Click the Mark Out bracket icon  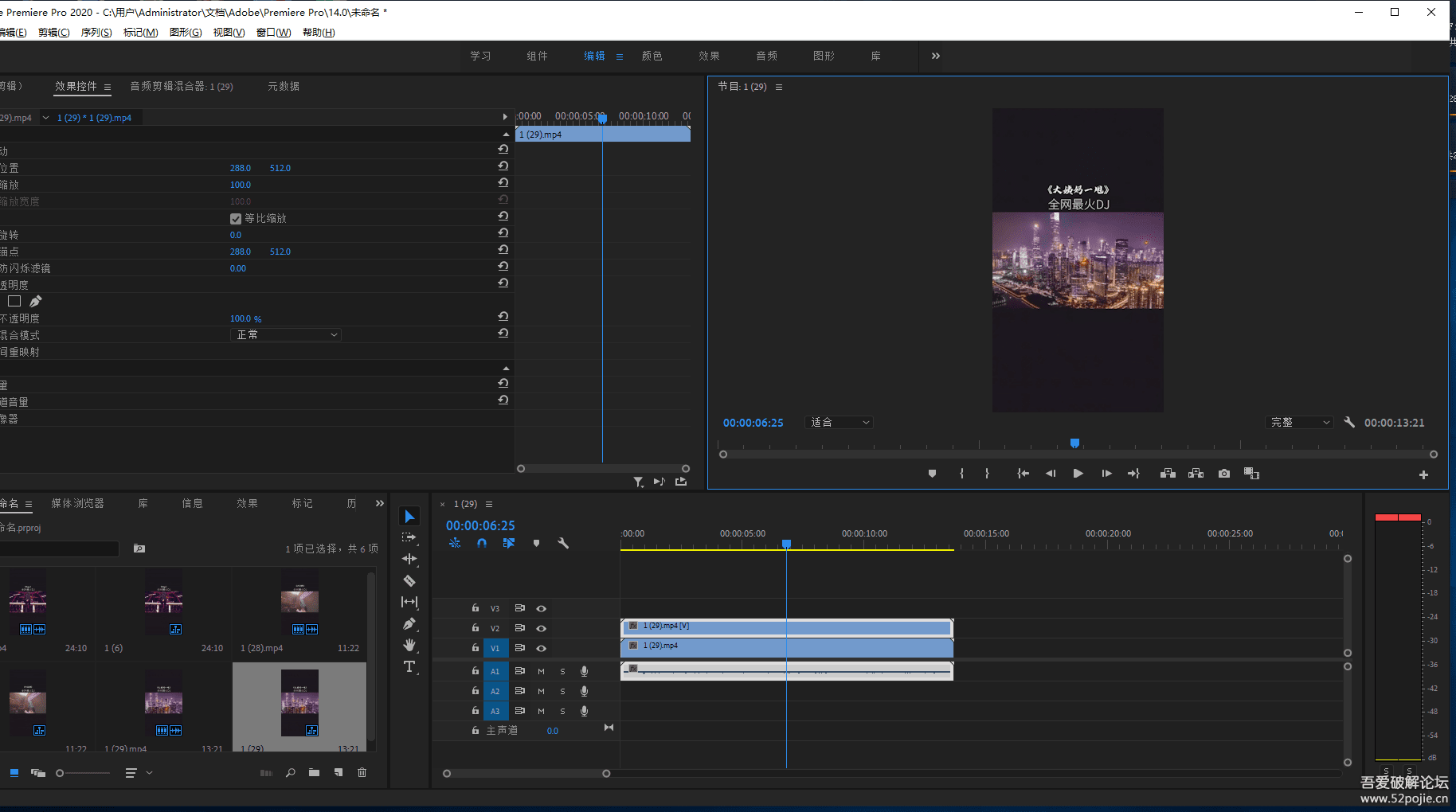click(987, 474)
